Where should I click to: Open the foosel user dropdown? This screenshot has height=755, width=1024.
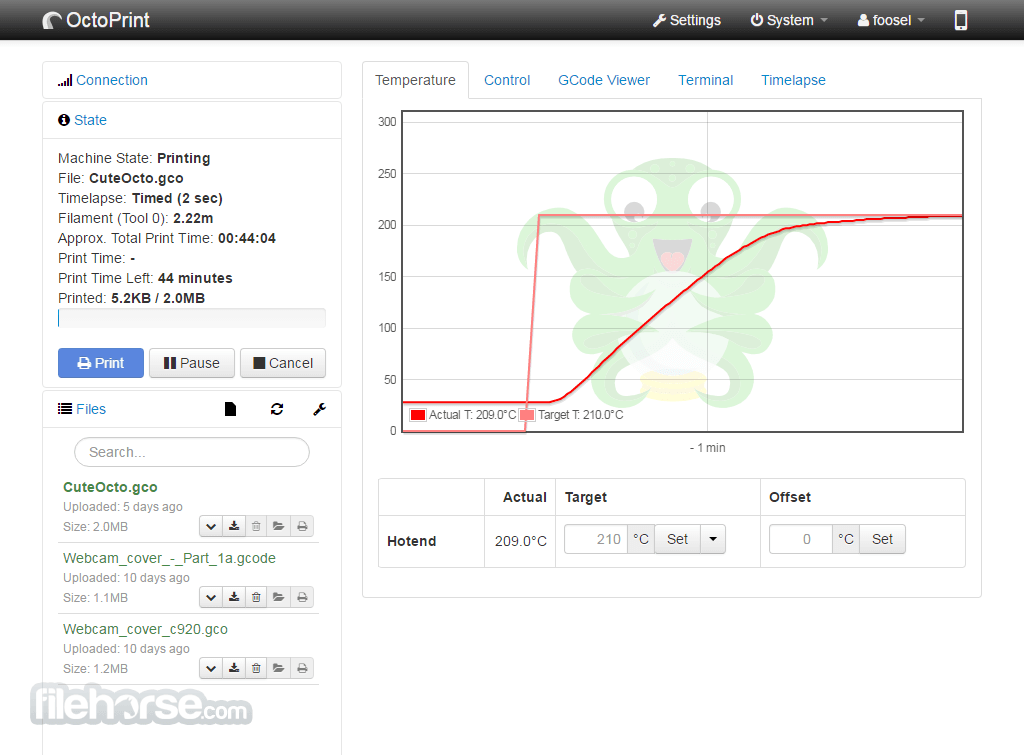coord(891,20)
